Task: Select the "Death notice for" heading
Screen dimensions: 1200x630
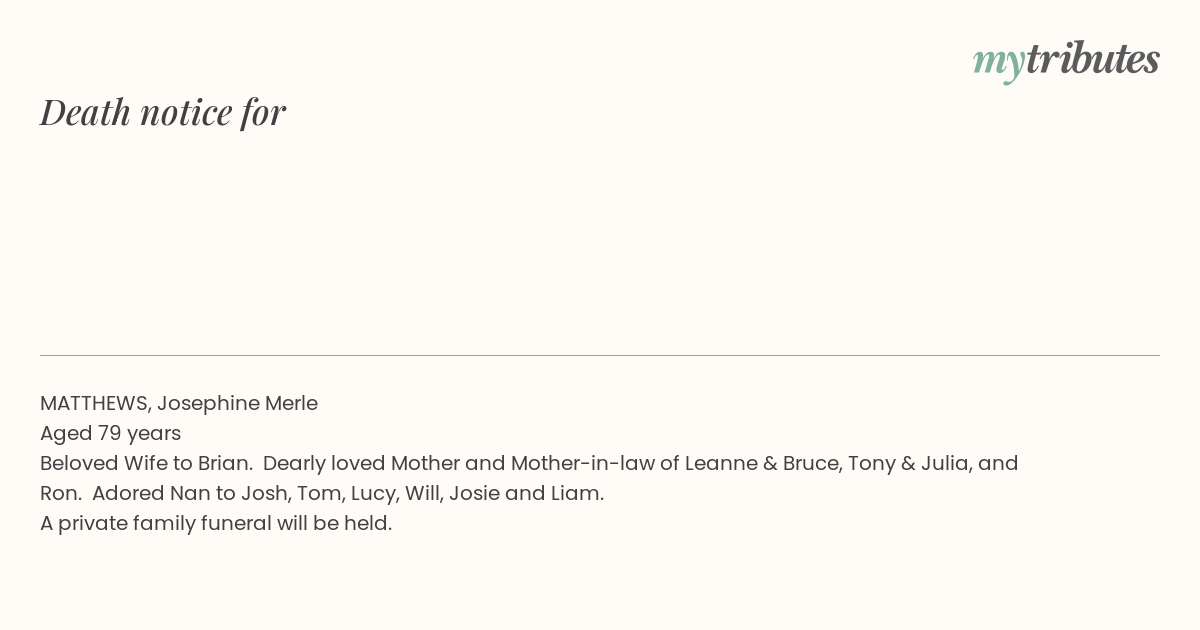Action: pos(163,112)
